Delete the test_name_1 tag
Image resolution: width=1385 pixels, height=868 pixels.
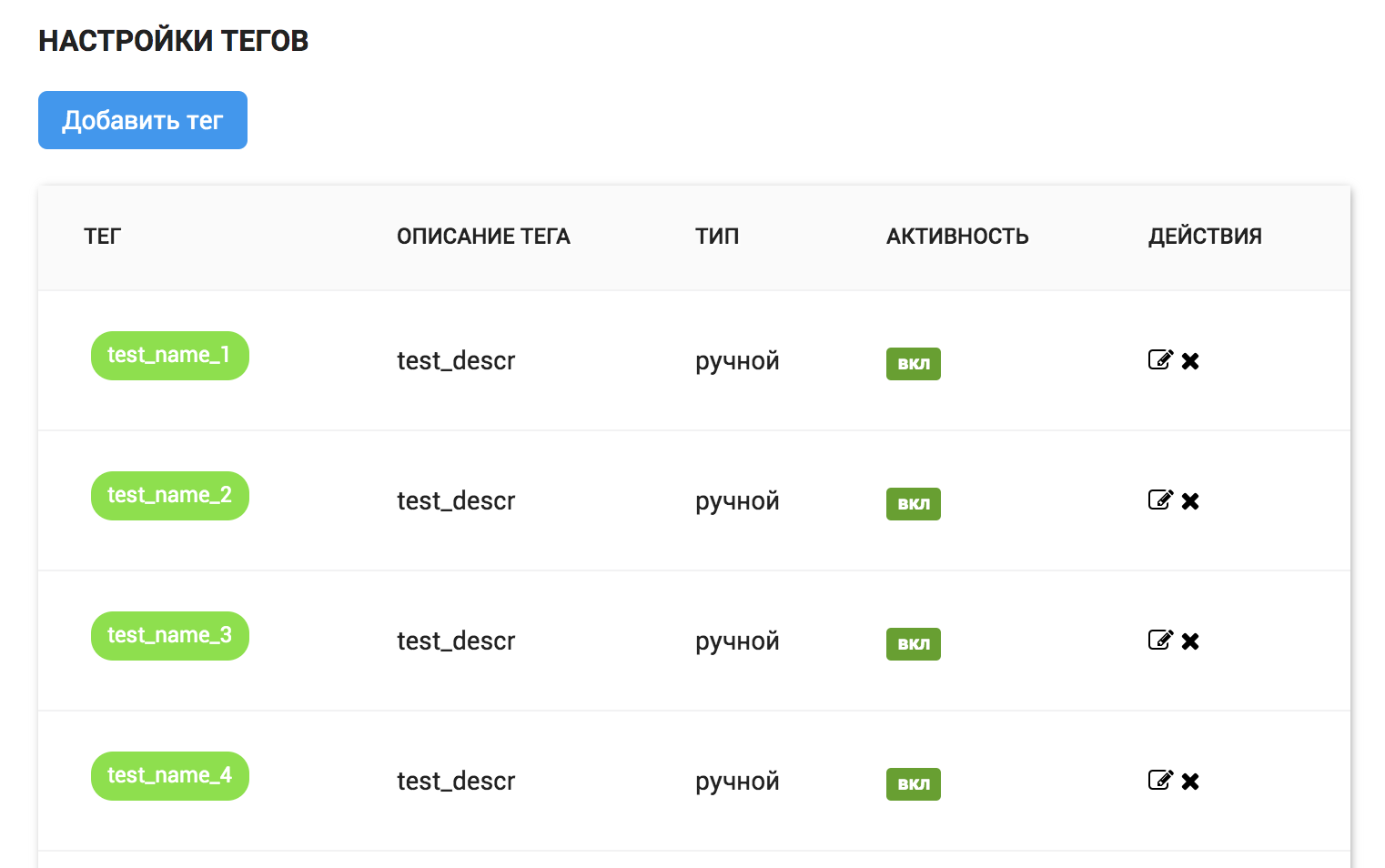point(1190,361)
